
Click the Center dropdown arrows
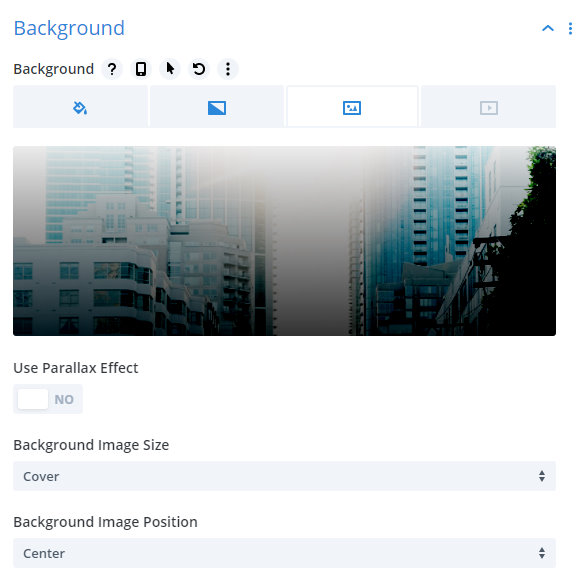542,553
